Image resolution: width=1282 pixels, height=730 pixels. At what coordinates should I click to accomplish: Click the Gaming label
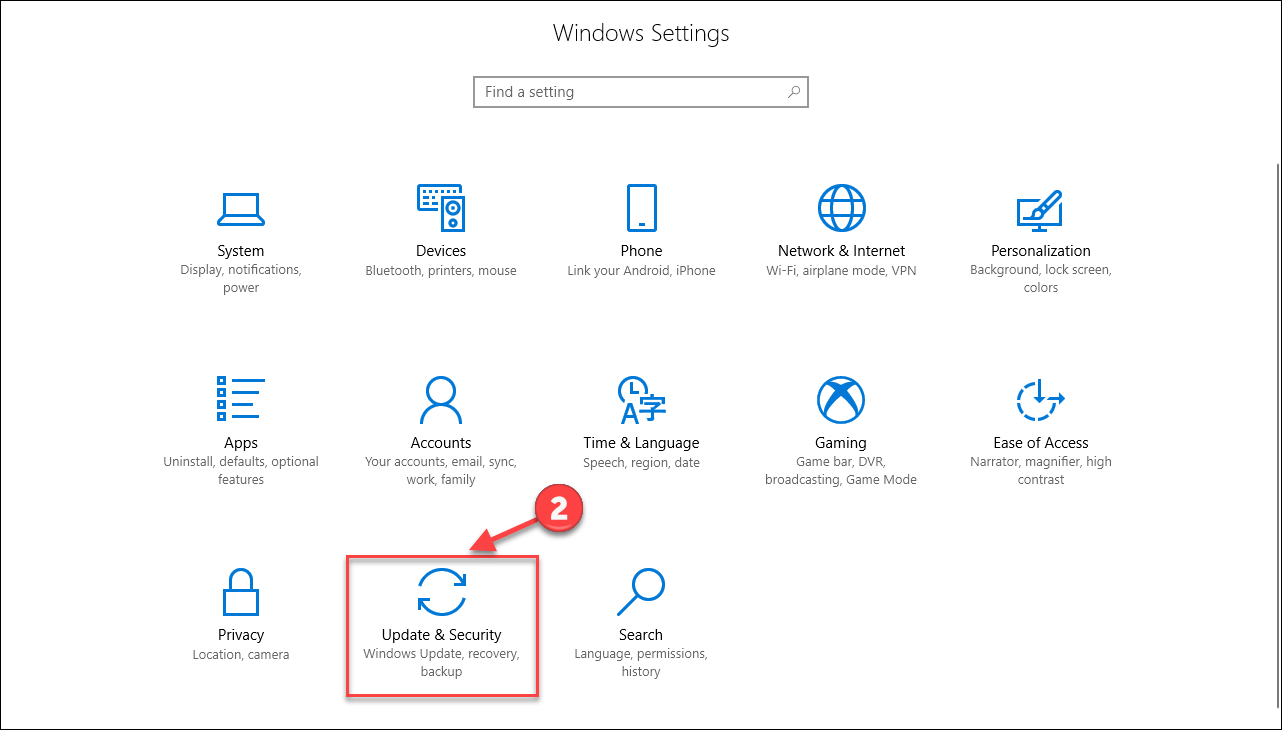tap(841, 443)
